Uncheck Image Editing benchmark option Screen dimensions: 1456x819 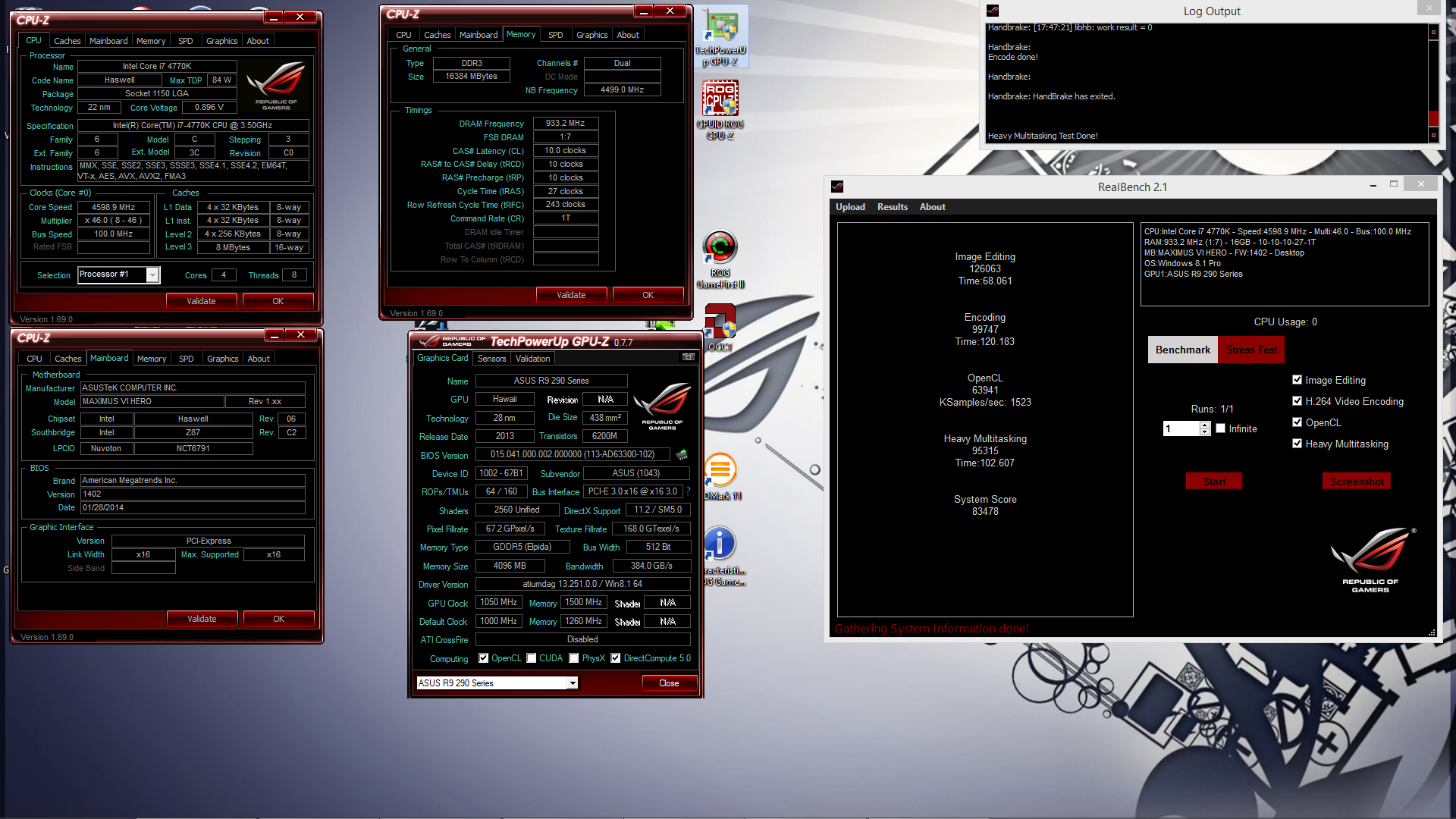[x=1297, y=380]
